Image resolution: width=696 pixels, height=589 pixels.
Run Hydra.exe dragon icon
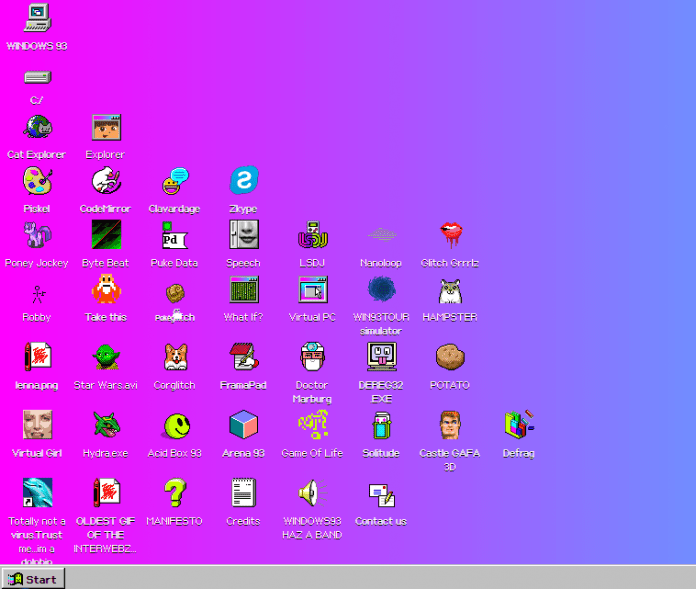click(x=106, y=424)
